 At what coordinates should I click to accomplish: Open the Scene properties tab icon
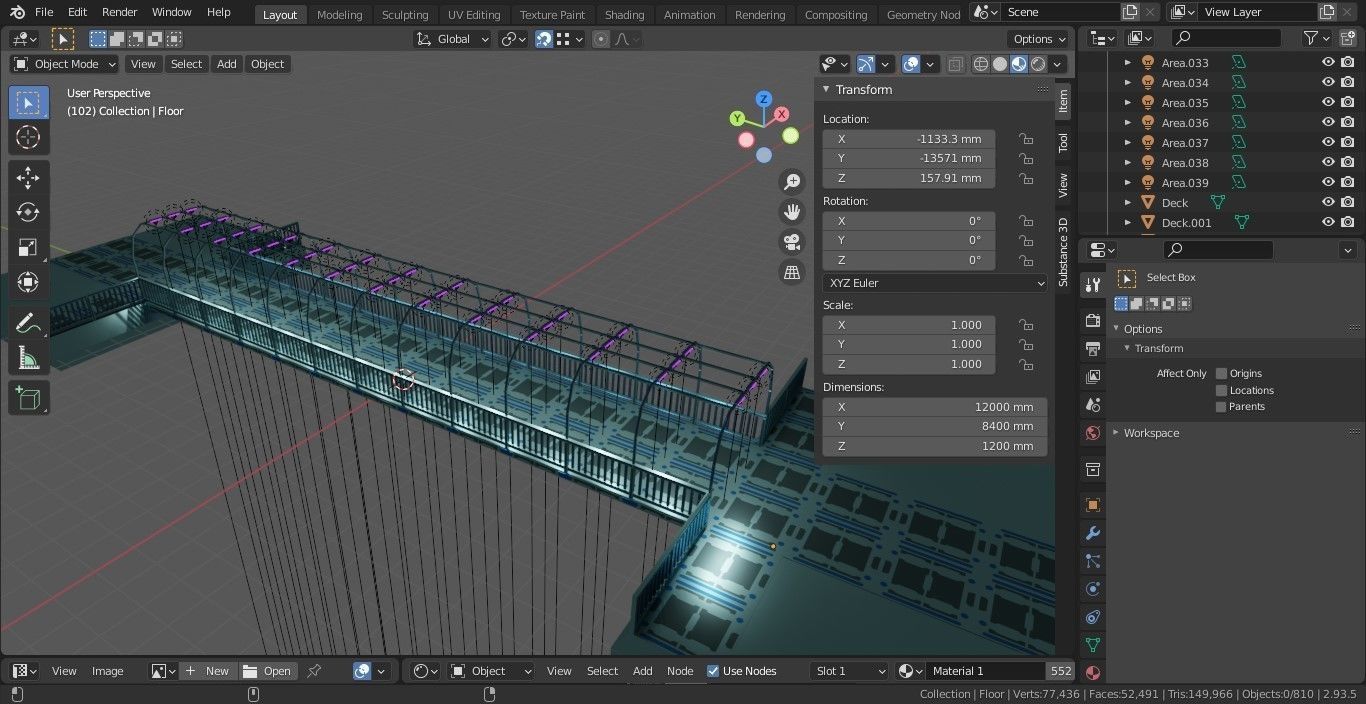tap(1093, 405)
